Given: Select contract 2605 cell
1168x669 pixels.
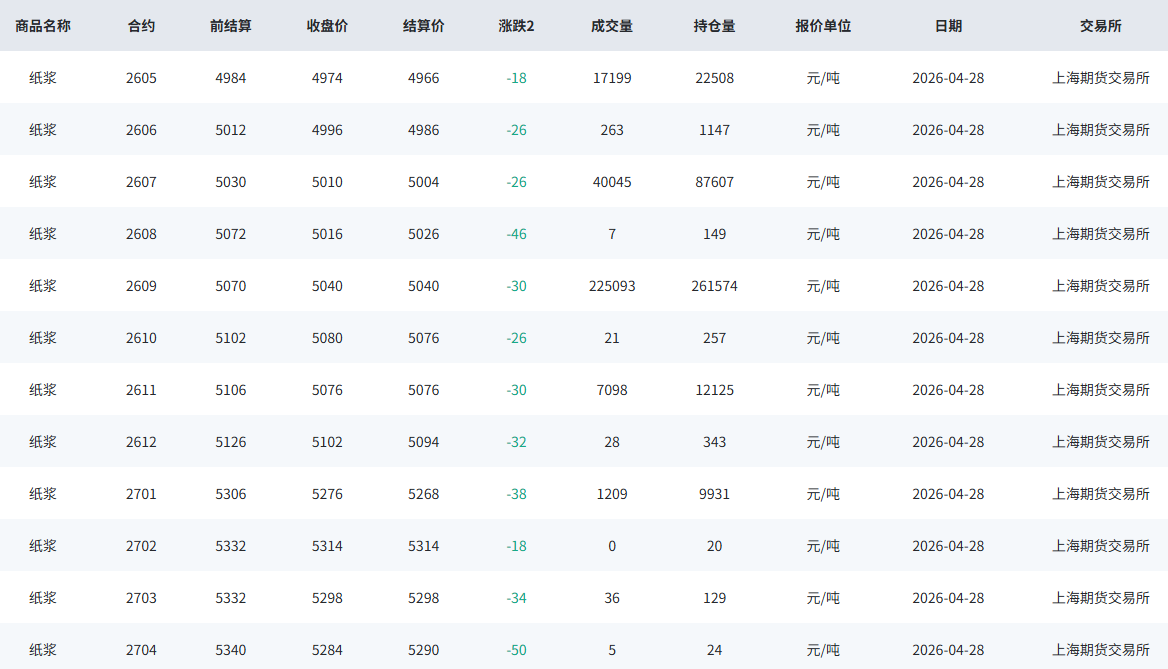Looking at the screenshot, I should tap(141, 78).
